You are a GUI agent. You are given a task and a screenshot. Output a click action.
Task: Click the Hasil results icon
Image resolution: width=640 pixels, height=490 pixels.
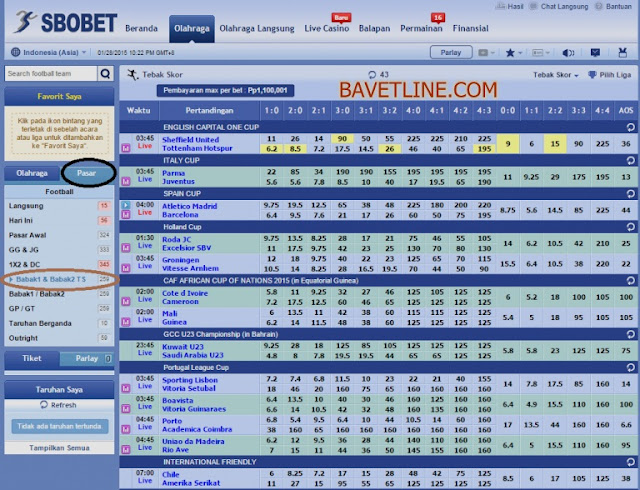coord(500,6)
